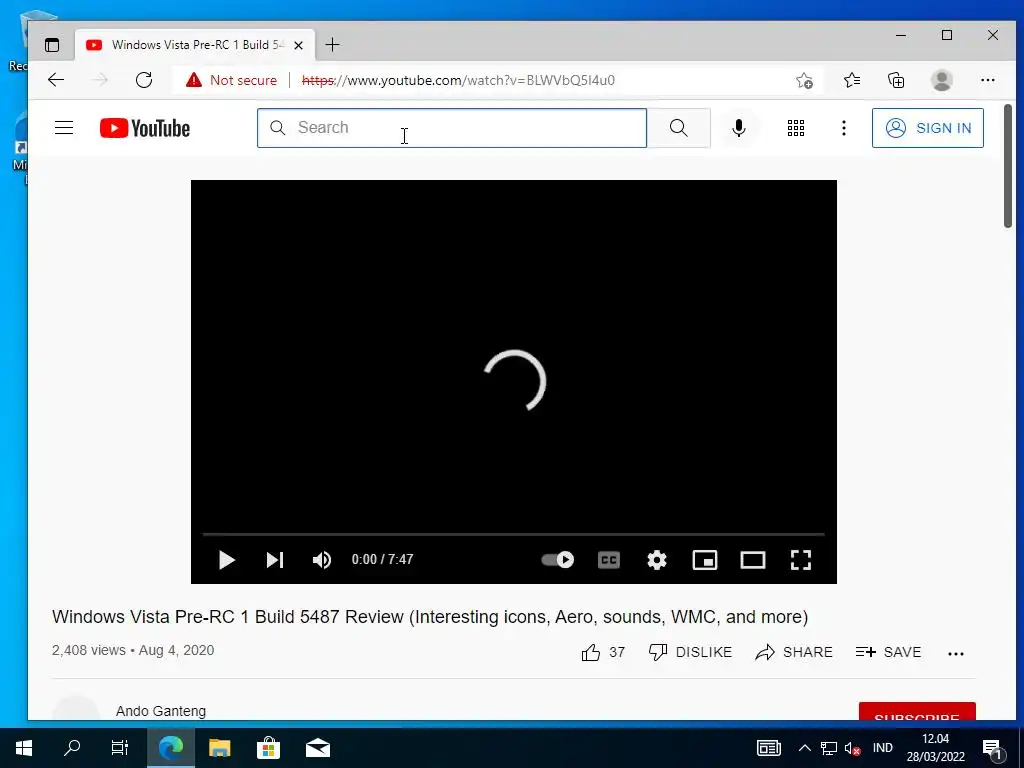This screenshot has width=1024, height=768.
Task: Open YouTube settings three-dot menu
Action: [844, 128]
